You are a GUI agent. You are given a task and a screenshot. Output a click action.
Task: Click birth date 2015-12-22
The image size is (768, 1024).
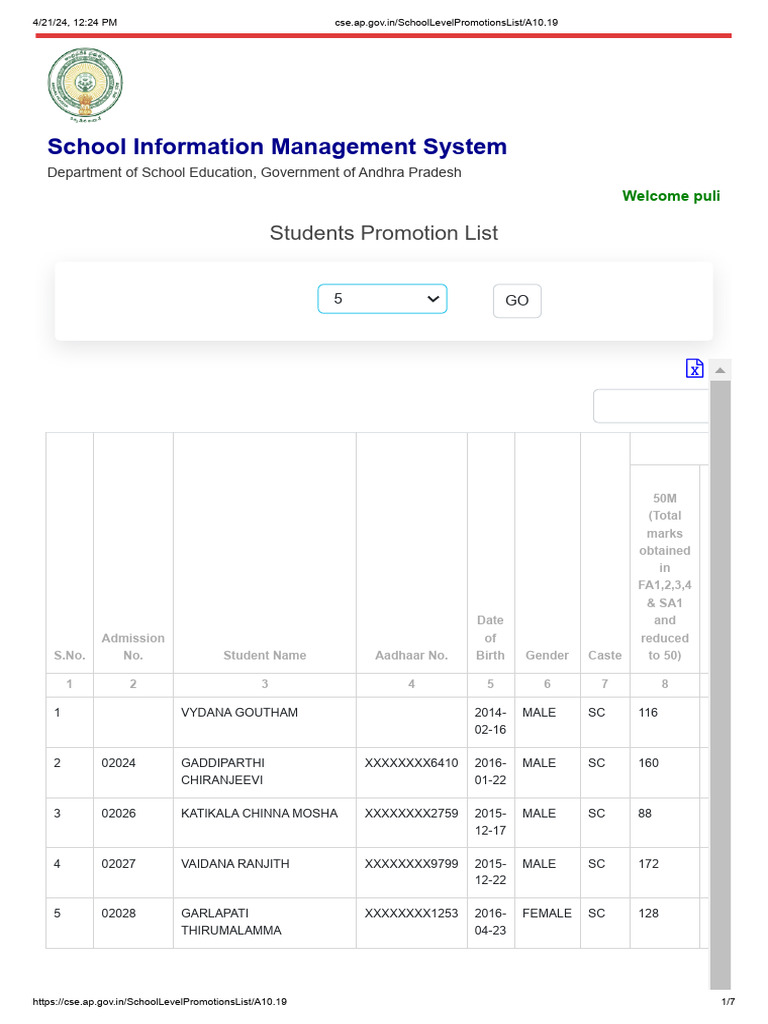pyautogui.click(x=490, y=872)
